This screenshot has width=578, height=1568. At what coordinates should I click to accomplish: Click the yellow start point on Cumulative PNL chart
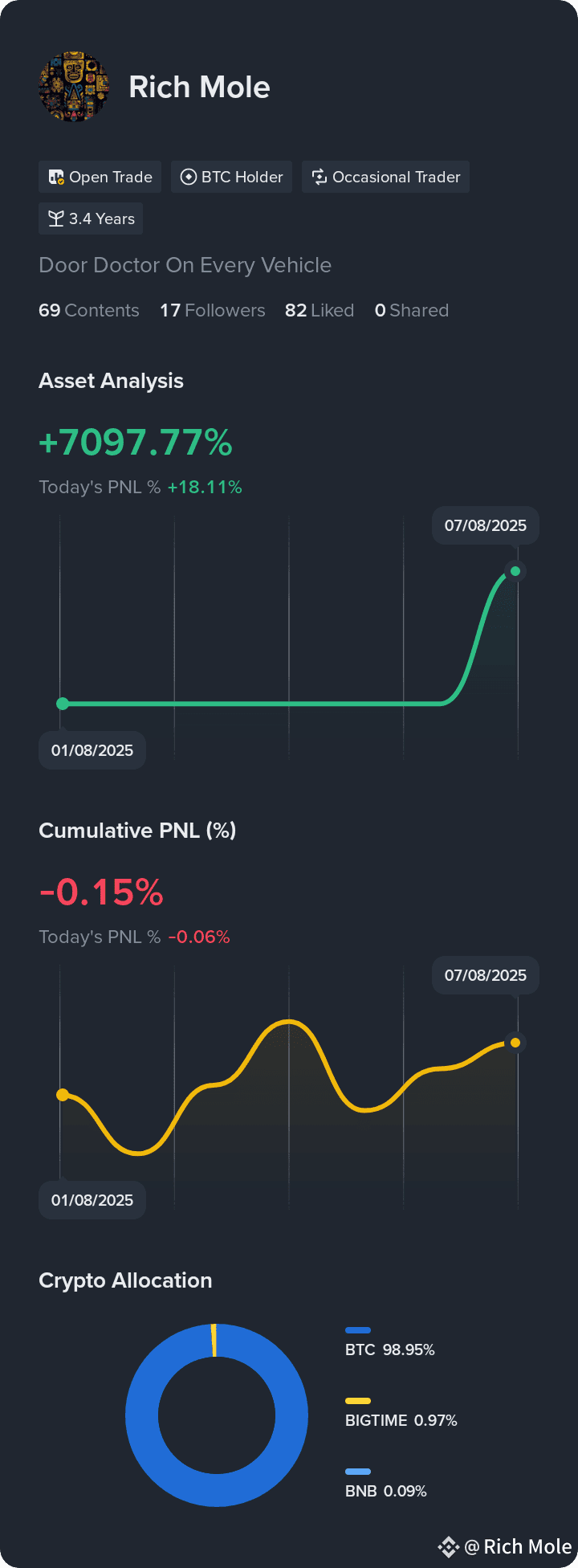[x=63, y=1095]
